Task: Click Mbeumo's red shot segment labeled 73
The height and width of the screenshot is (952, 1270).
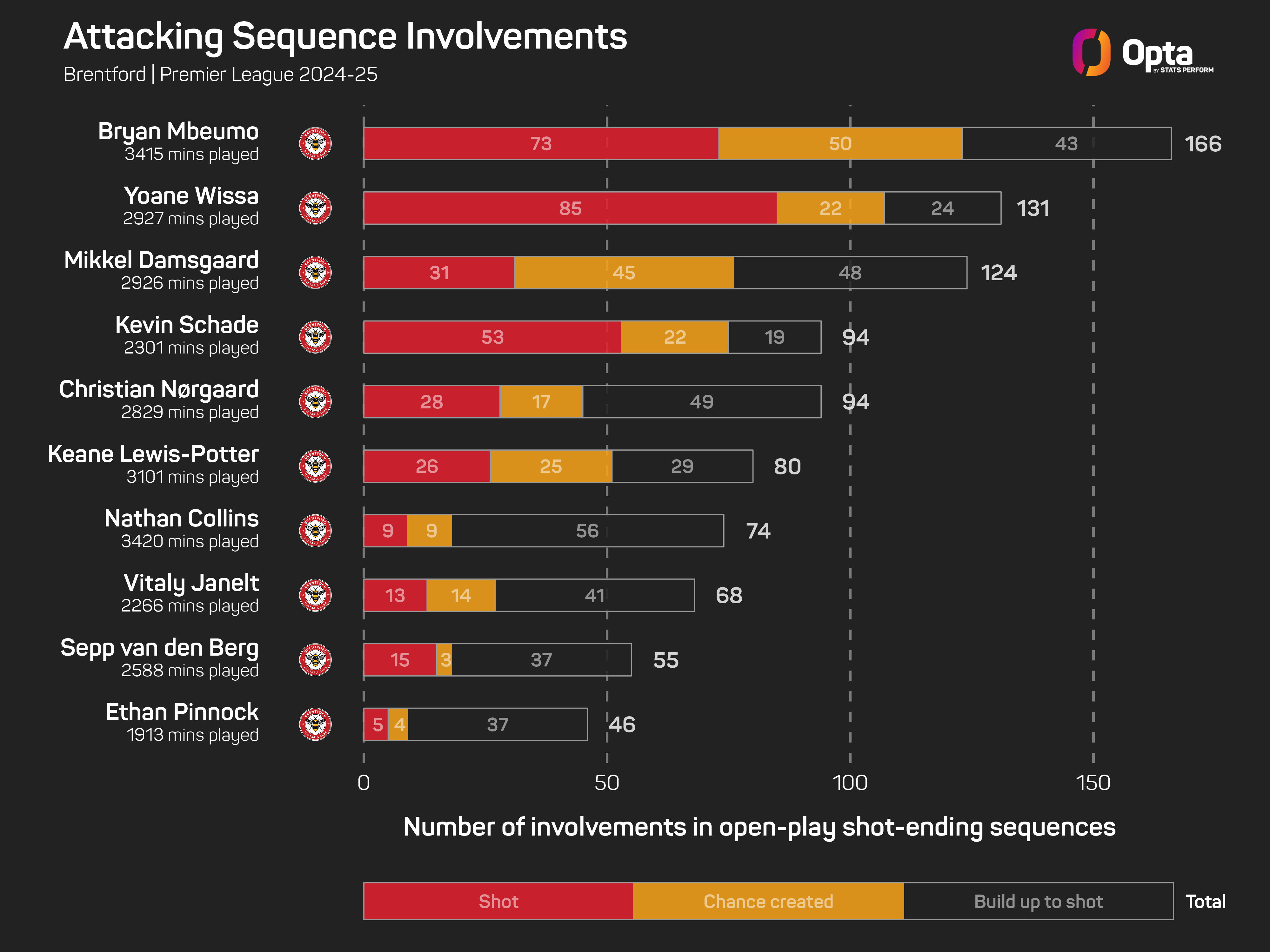Action: click(x=541, y=143)
